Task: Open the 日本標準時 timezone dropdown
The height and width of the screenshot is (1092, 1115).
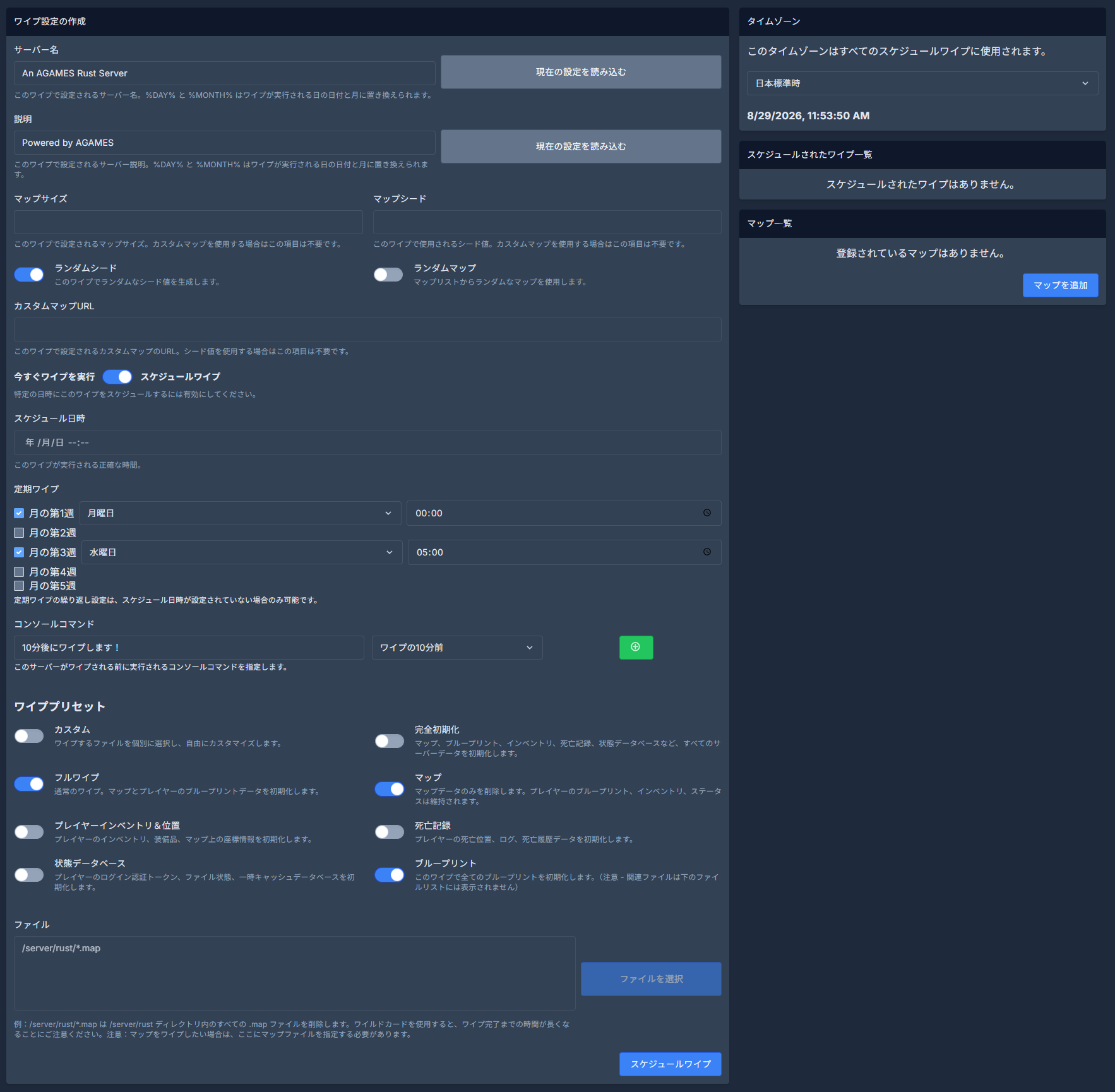Action: [922, 83]
